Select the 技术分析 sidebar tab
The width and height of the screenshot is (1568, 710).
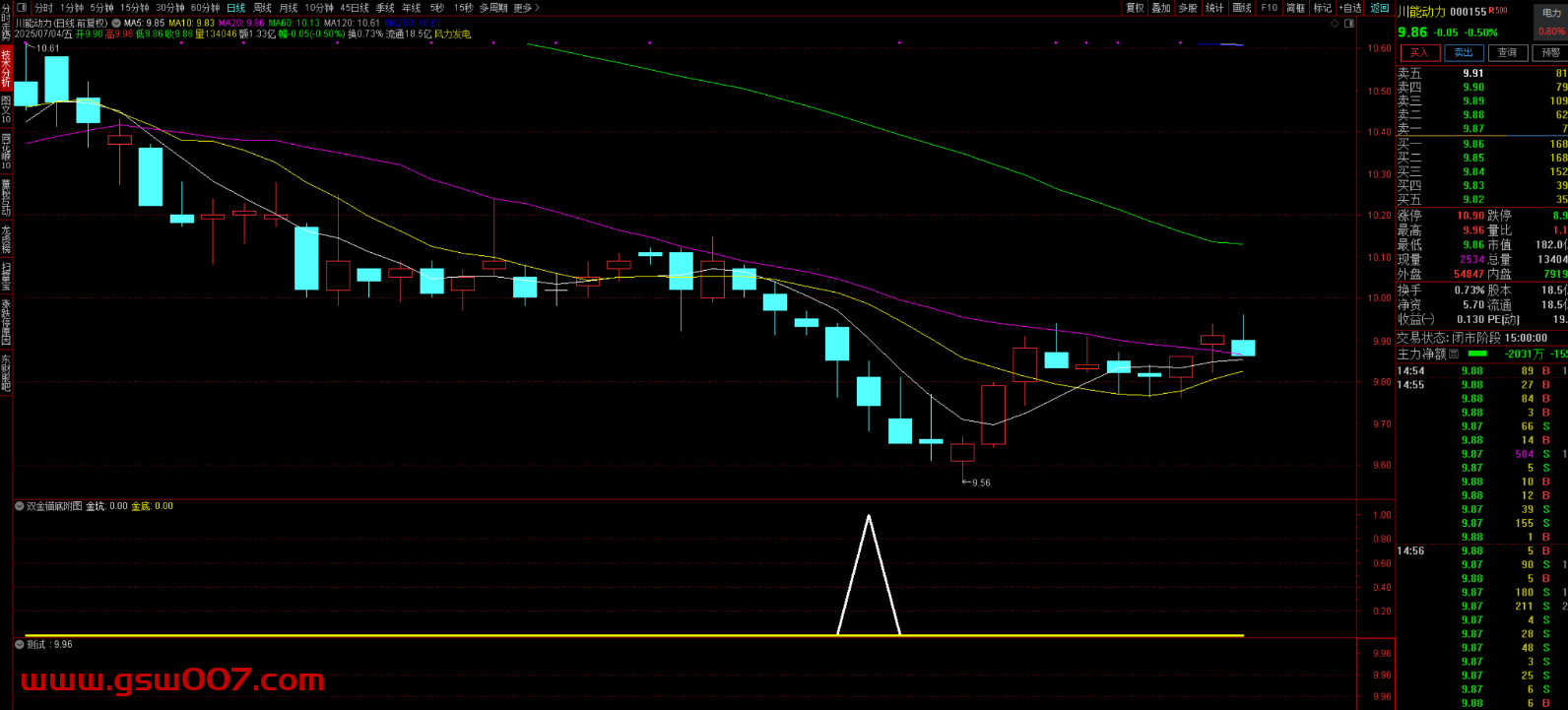pos(6,69)
